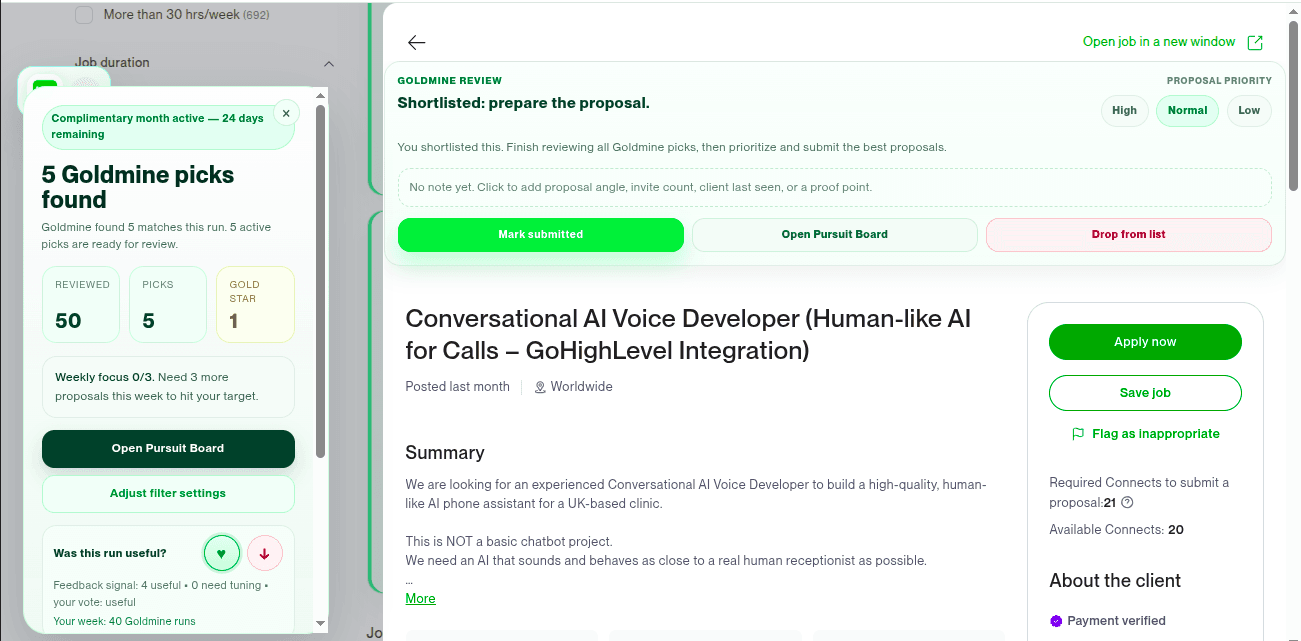Click the Reviewed 50 stat card
Viewport: 1301px width, 641px height.
tap(81, 304)
